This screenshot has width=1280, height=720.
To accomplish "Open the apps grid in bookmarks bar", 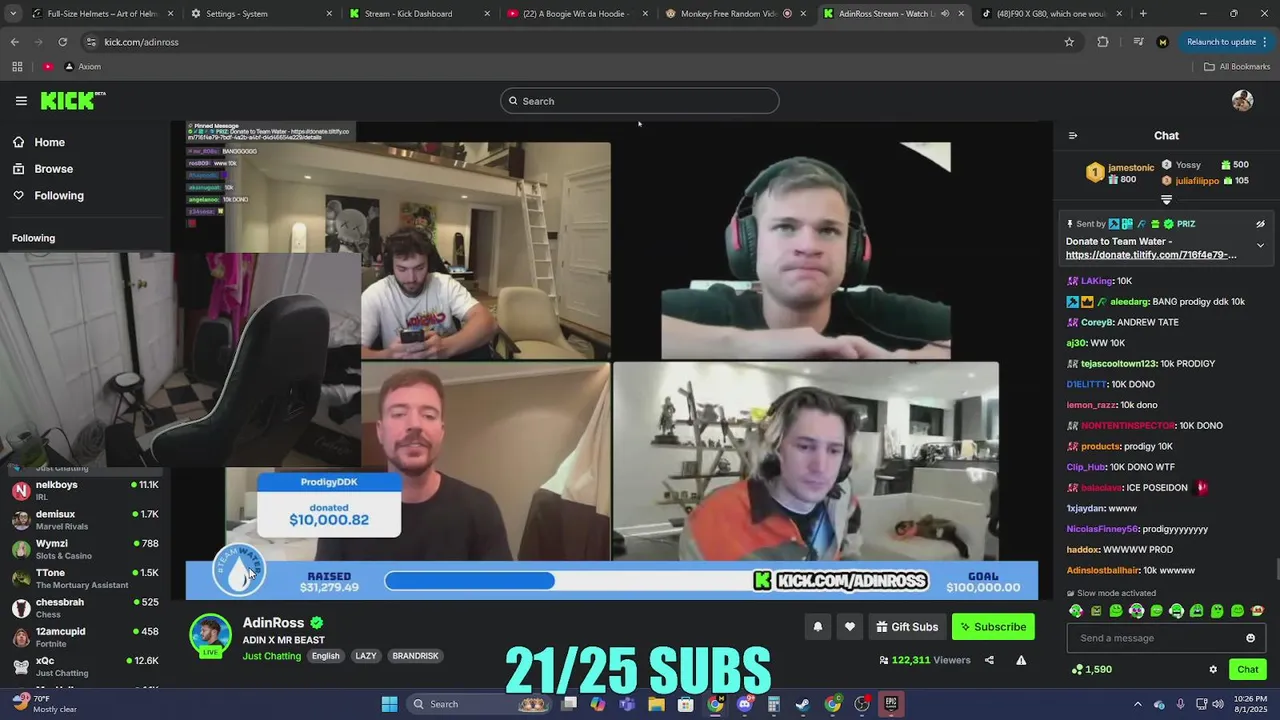I will [17, 66].
